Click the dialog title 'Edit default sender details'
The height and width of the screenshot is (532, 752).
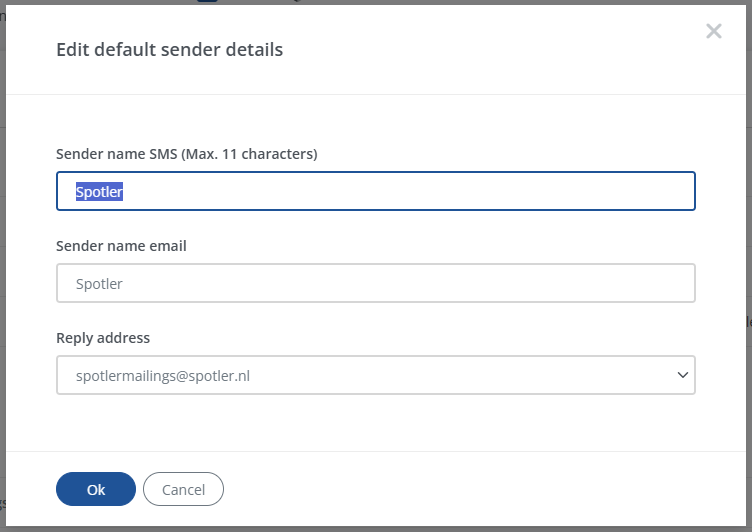click(169, 49)
